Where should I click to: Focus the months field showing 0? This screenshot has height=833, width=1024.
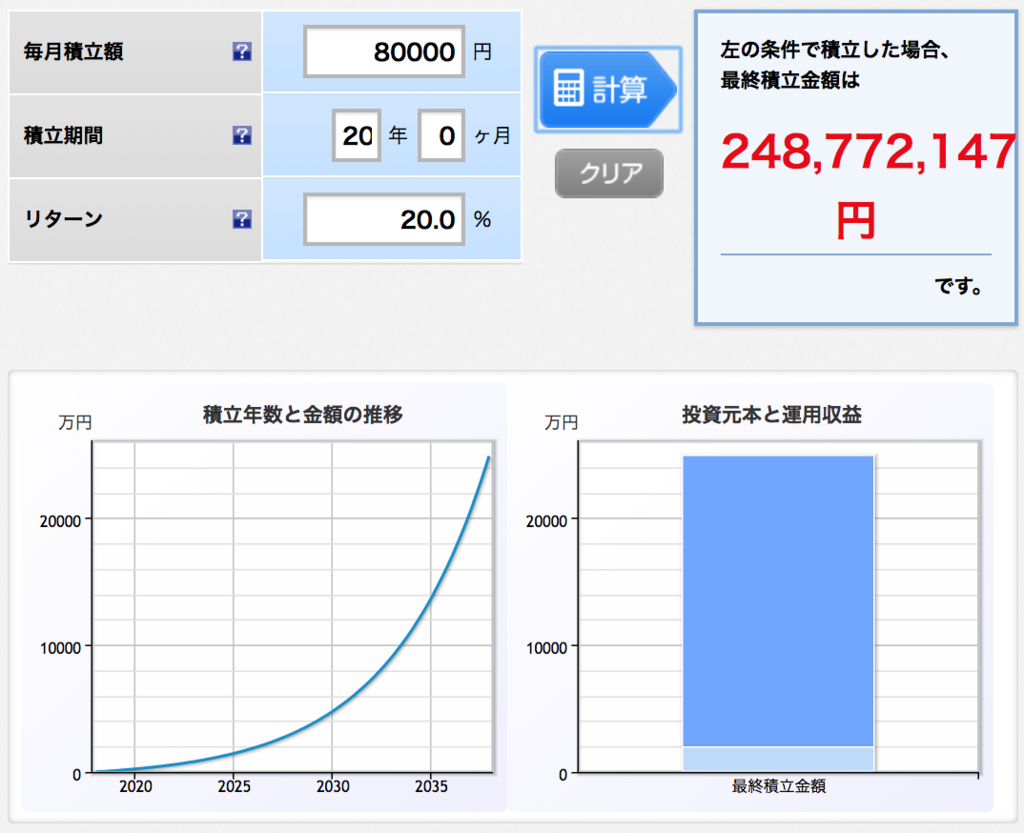tap(441, 135)
